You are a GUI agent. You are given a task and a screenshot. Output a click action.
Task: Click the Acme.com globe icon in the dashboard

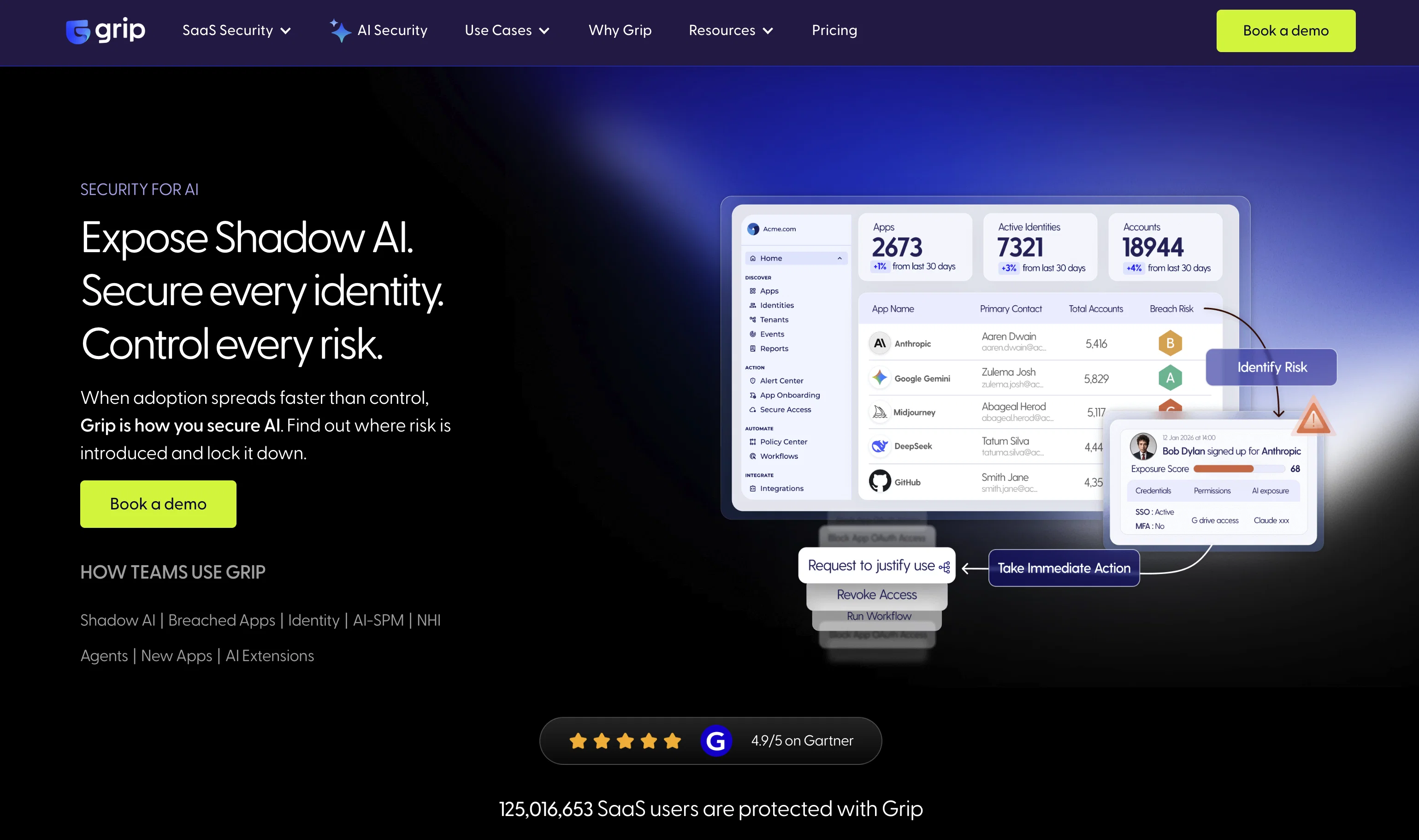point(753,229)
